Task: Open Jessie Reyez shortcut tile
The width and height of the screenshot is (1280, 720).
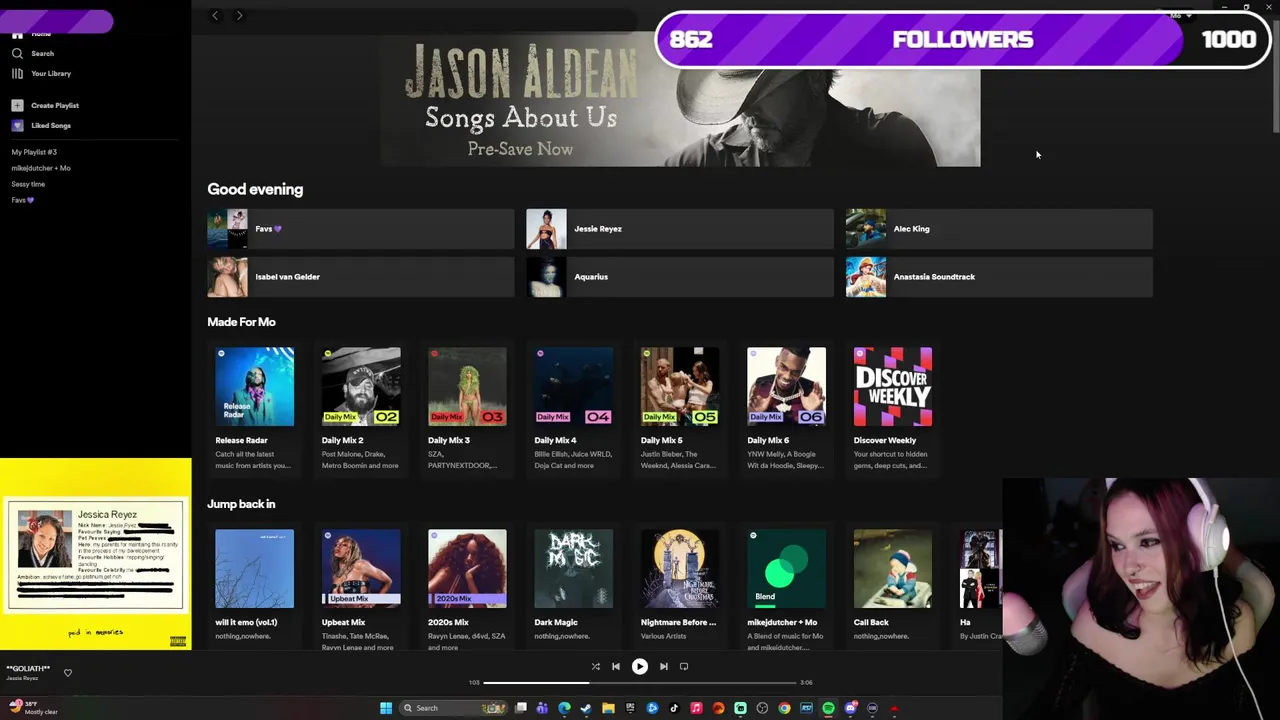Action: (x=679, y=229)
